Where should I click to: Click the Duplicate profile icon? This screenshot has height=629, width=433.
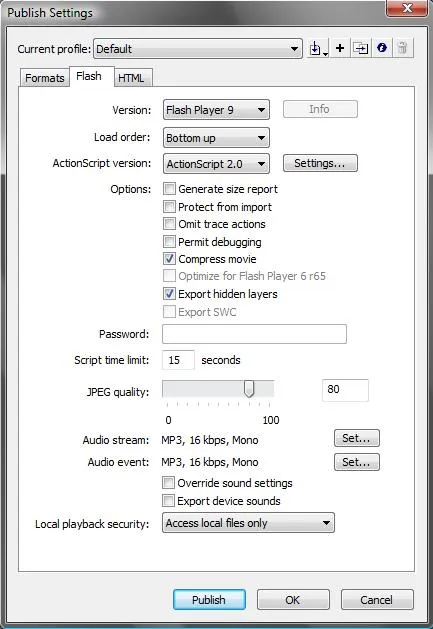point(360,49)
